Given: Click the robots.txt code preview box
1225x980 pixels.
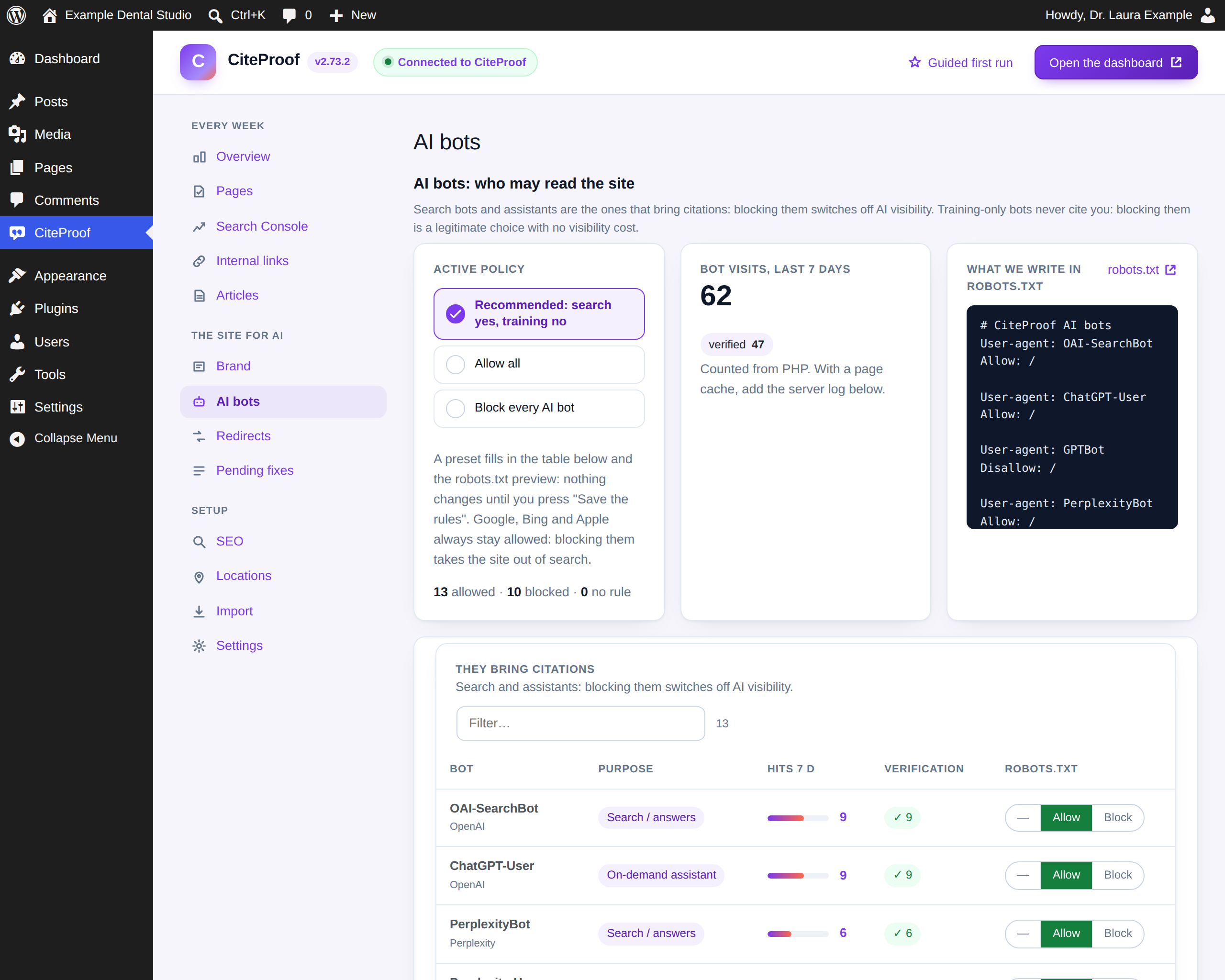Looking at the screenshot, I should point(1071,417).
